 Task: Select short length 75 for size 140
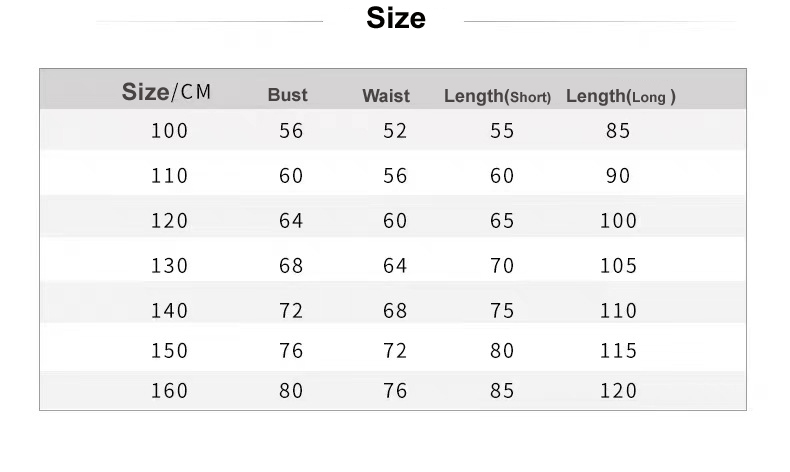(502, 310)
